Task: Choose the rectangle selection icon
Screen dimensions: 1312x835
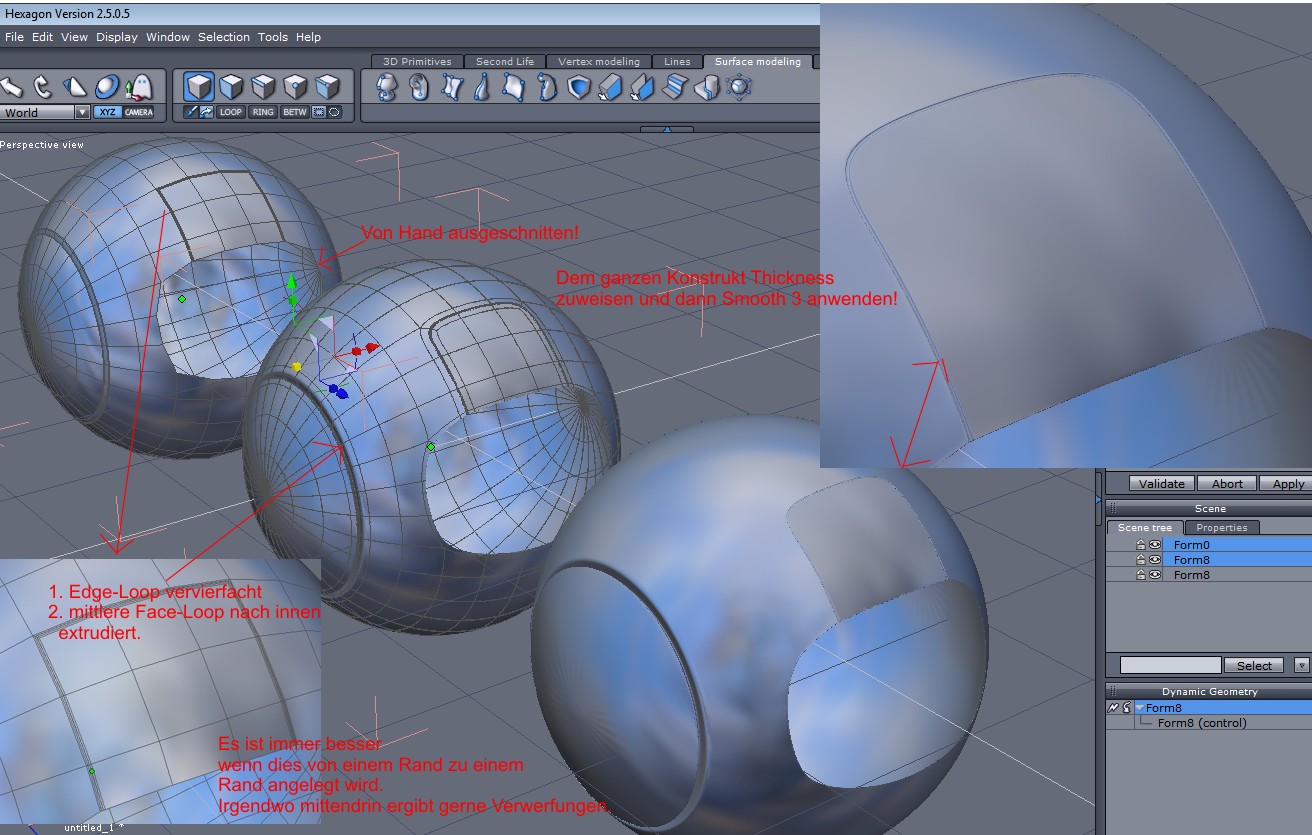Action: click(x=319, y=112)
